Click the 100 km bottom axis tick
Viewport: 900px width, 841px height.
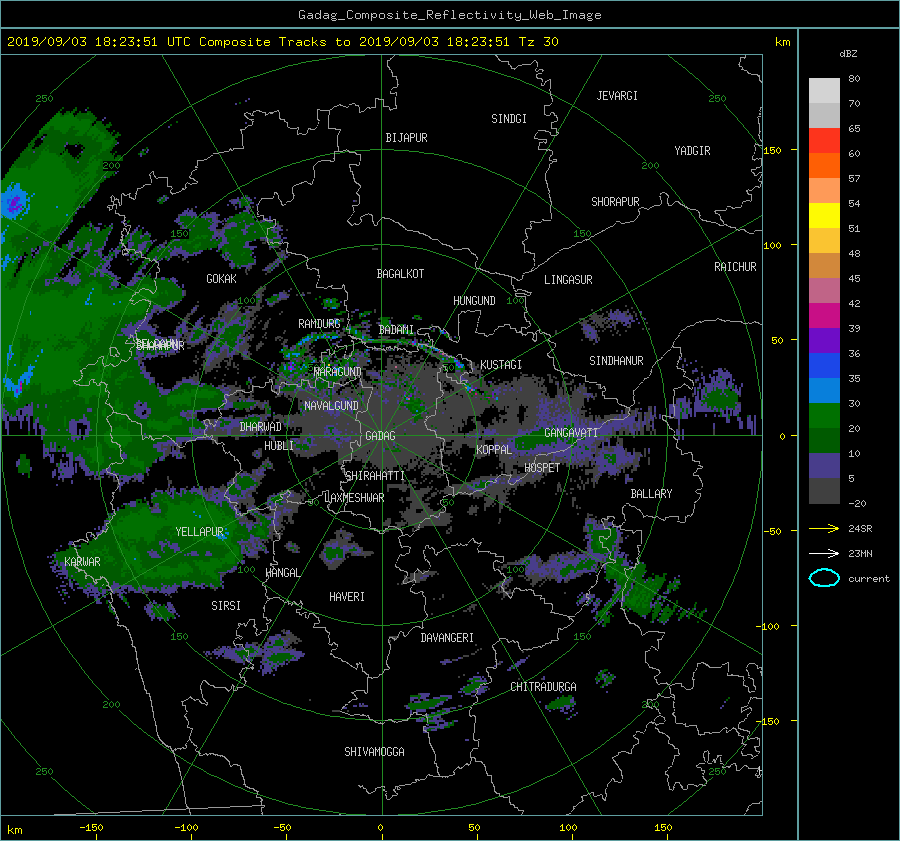[568, 828]
